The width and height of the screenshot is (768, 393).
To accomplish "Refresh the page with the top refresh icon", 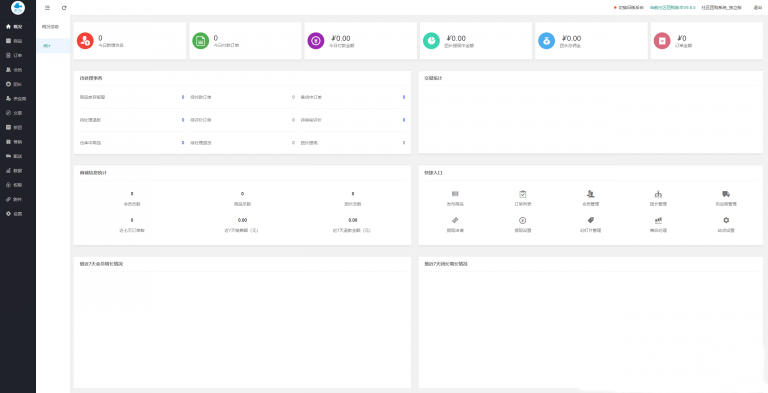I will [64, 8].
